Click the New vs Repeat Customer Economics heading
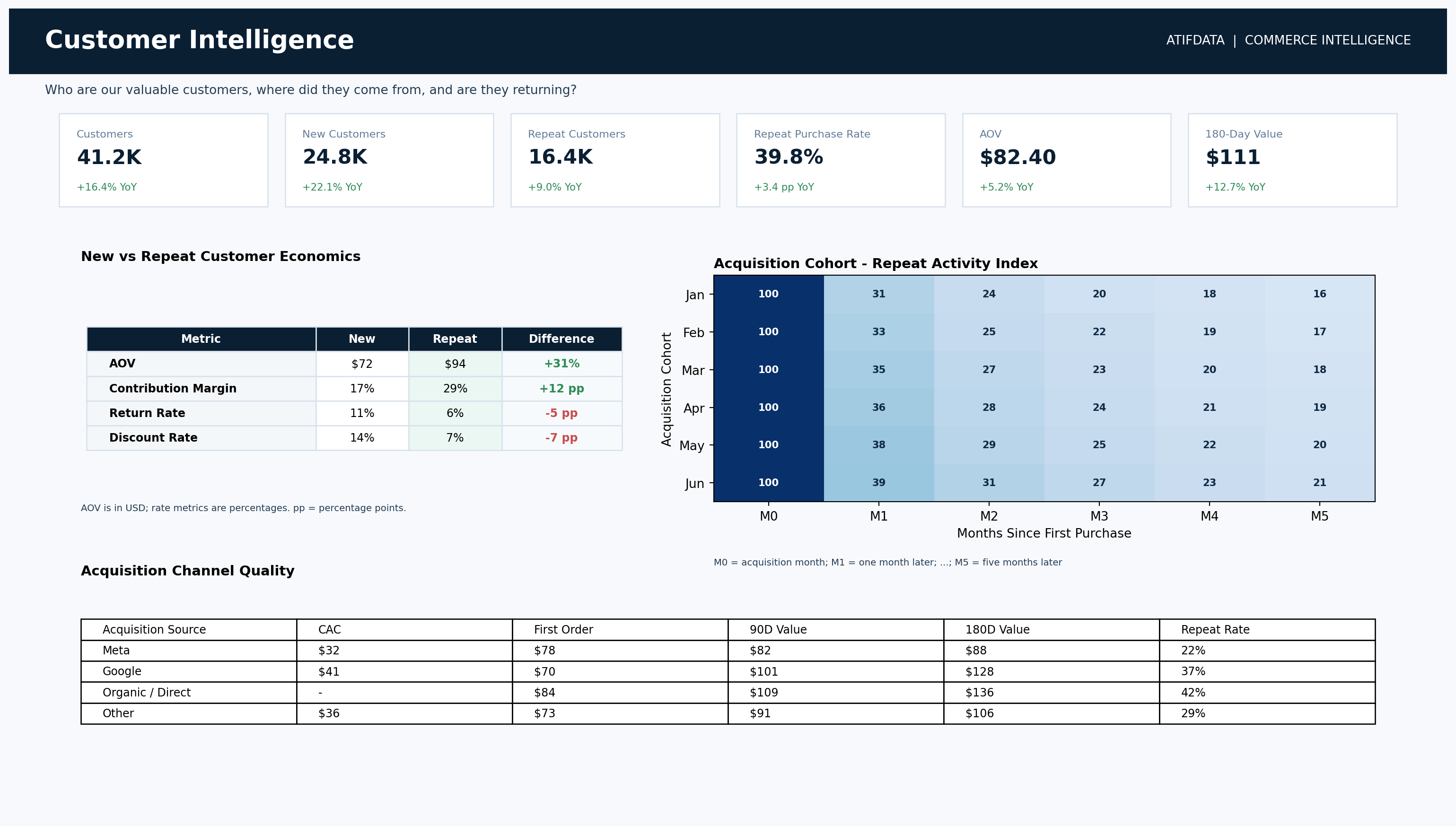The height and width of the screenshot is (826, 1456). pyautogui.click(x=220, y=256)
